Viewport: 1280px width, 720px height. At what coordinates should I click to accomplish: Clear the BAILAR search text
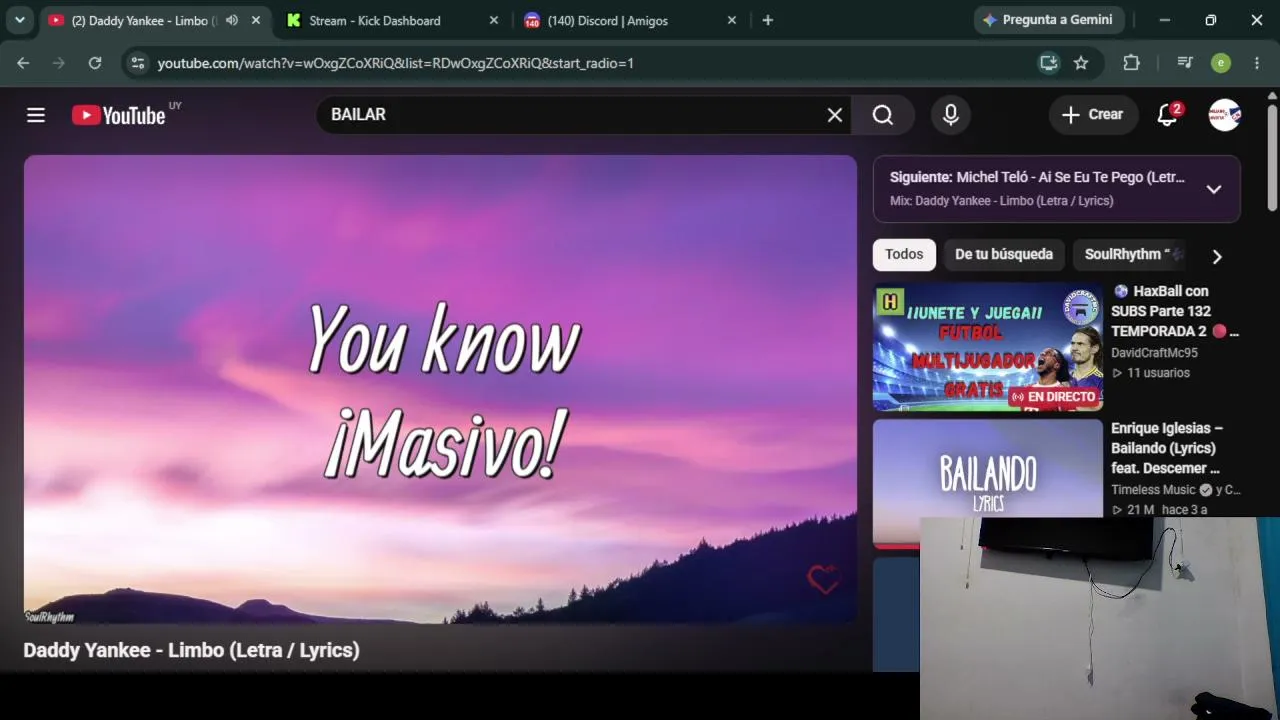click(835, 115)
